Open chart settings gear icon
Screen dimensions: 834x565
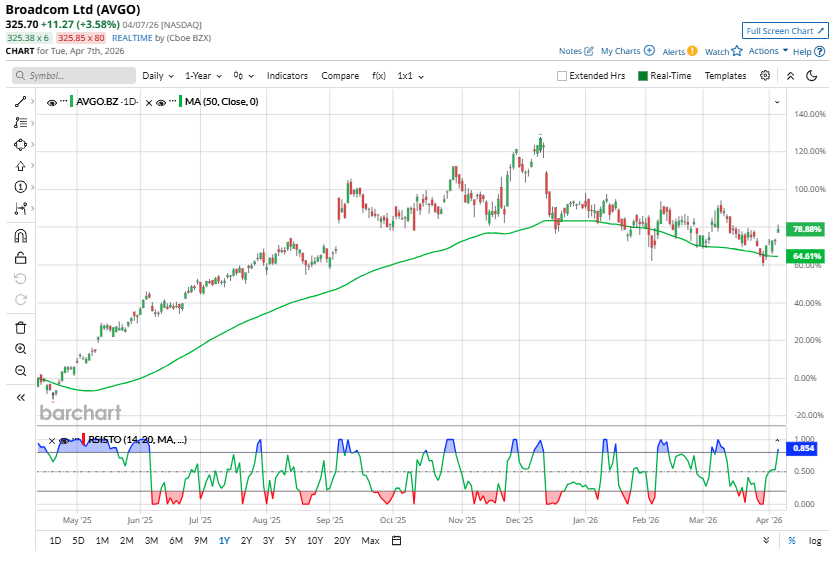[765, 76]
